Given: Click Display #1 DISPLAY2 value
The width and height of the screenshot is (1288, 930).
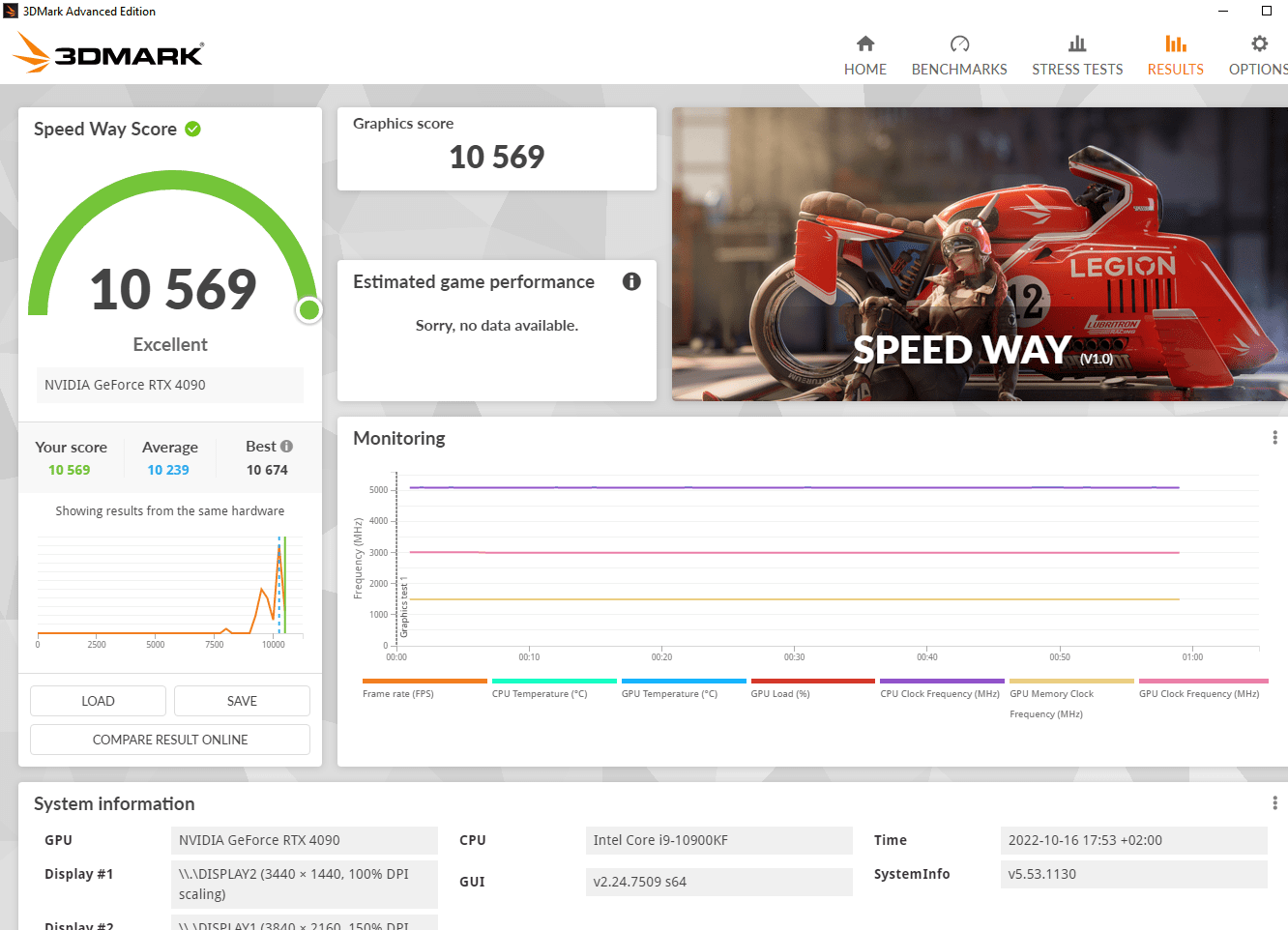Looking at the screenshot, I should (x=305, y=885).
